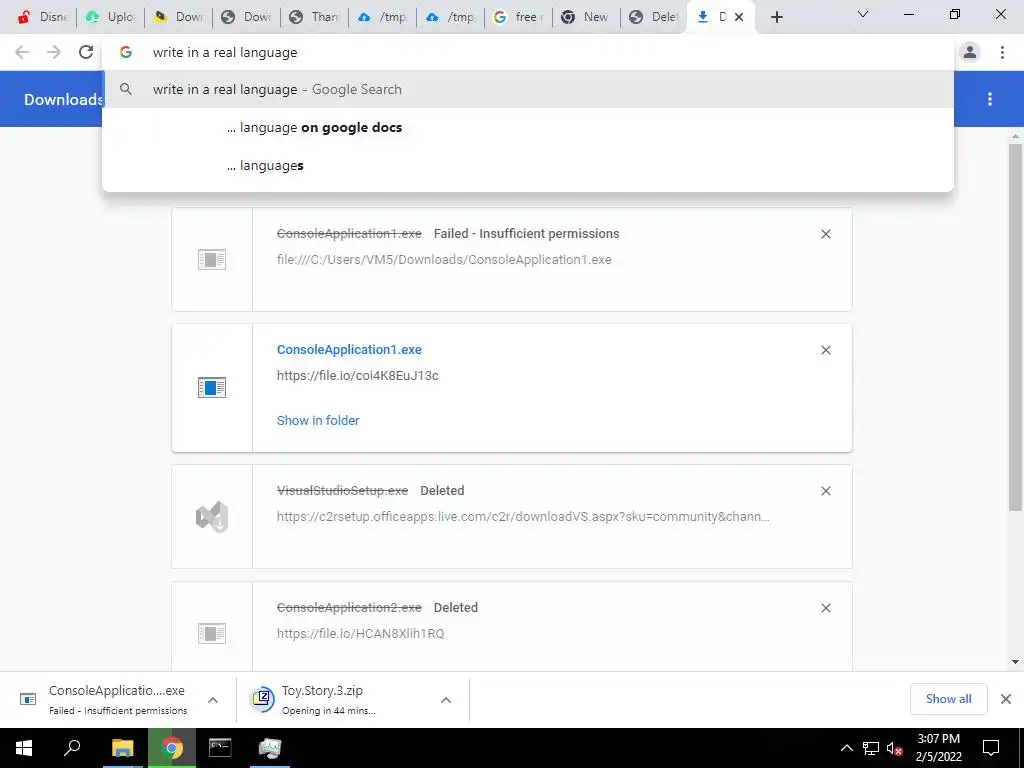Open a new tab with the plus icon
This screenshot has width=1024, height=768.
click(x=776, y=18)
